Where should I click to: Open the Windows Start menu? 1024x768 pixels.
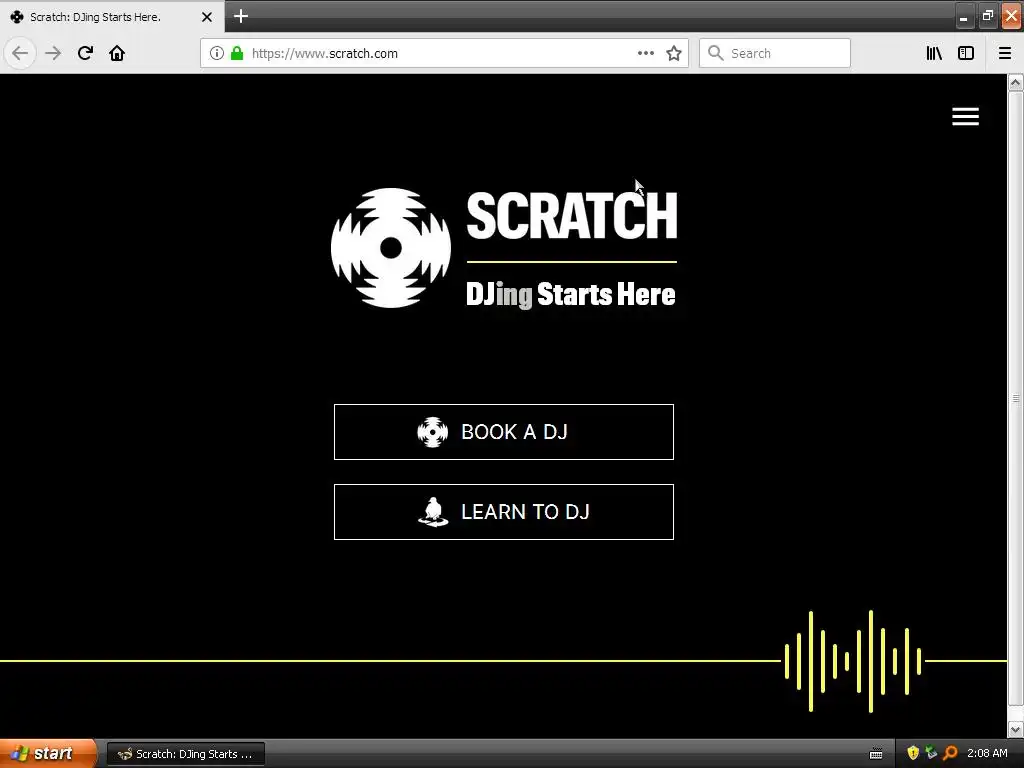48,754
